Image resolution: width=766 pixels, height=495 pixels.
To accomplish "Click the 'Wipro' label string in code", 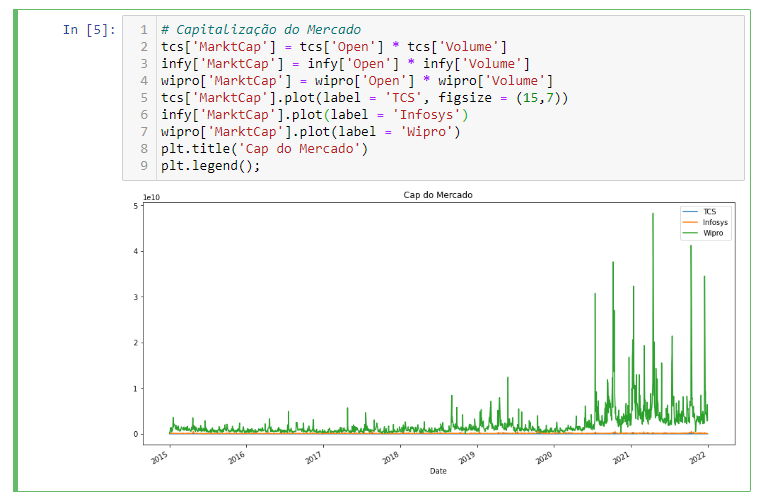I will (x=430, y=131).
